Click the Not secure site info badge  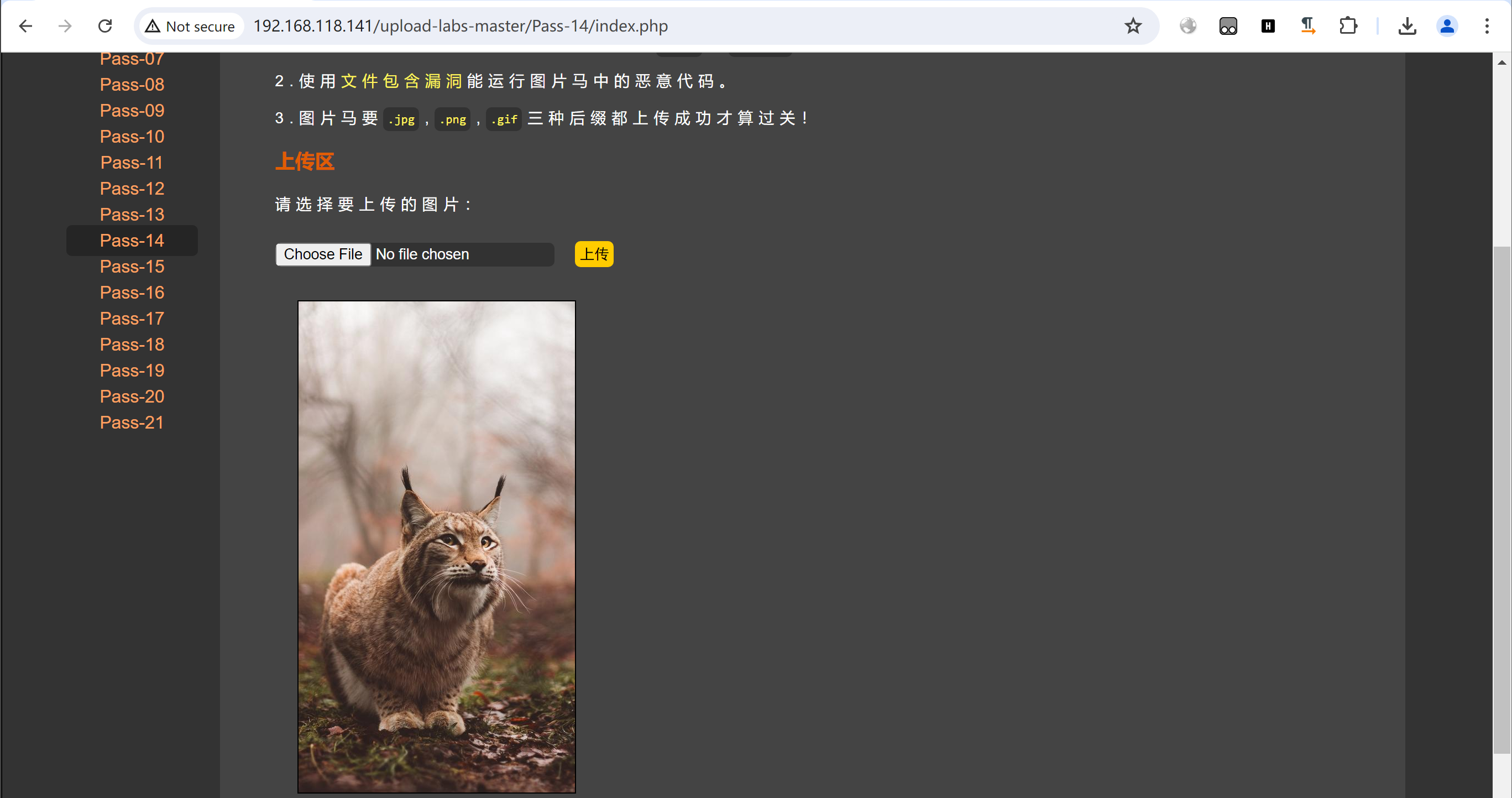click(190, 26)
